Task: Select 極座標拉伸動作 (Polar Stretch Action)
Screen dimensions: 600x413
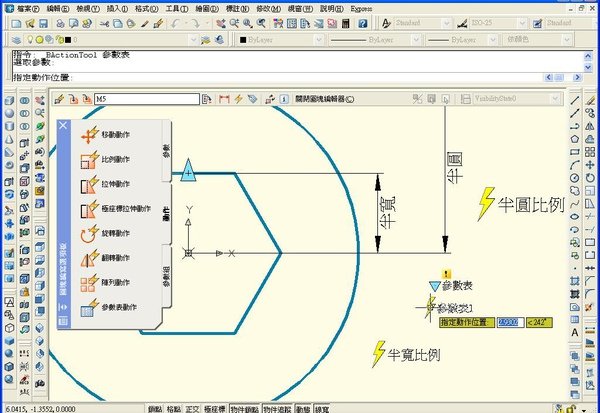Action: (x=116, y=209)
